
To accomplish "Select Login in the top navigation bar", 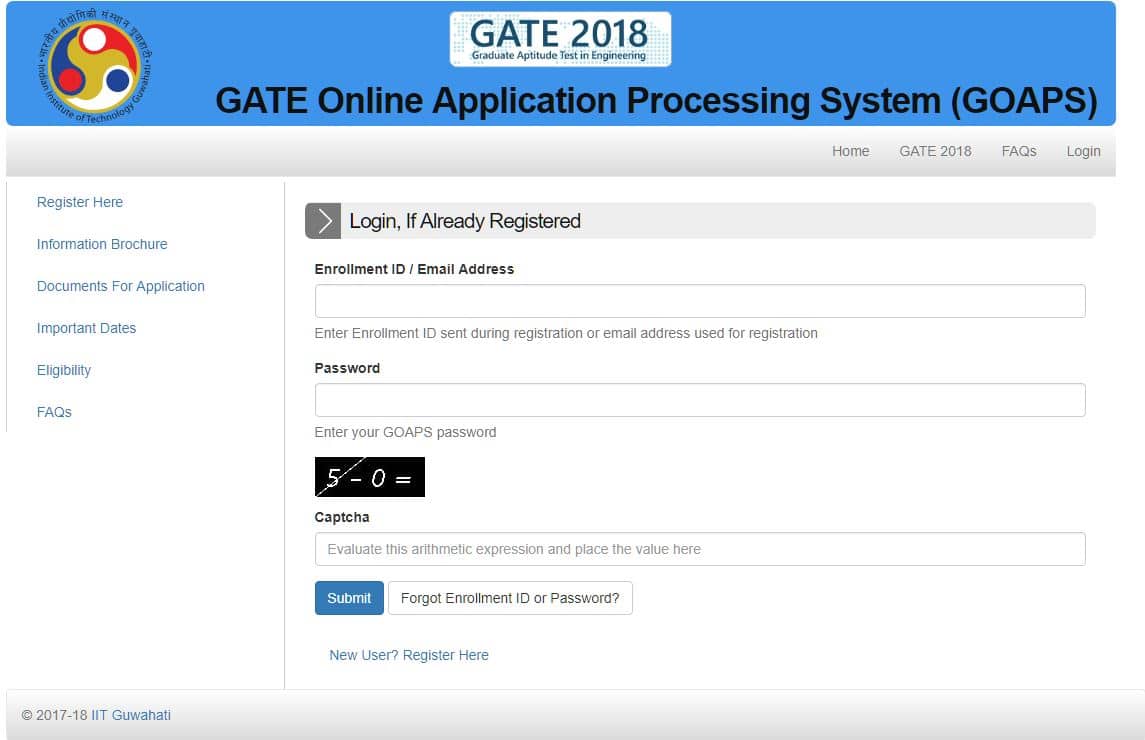I will pyautogui.click(x=1083, y=151).
